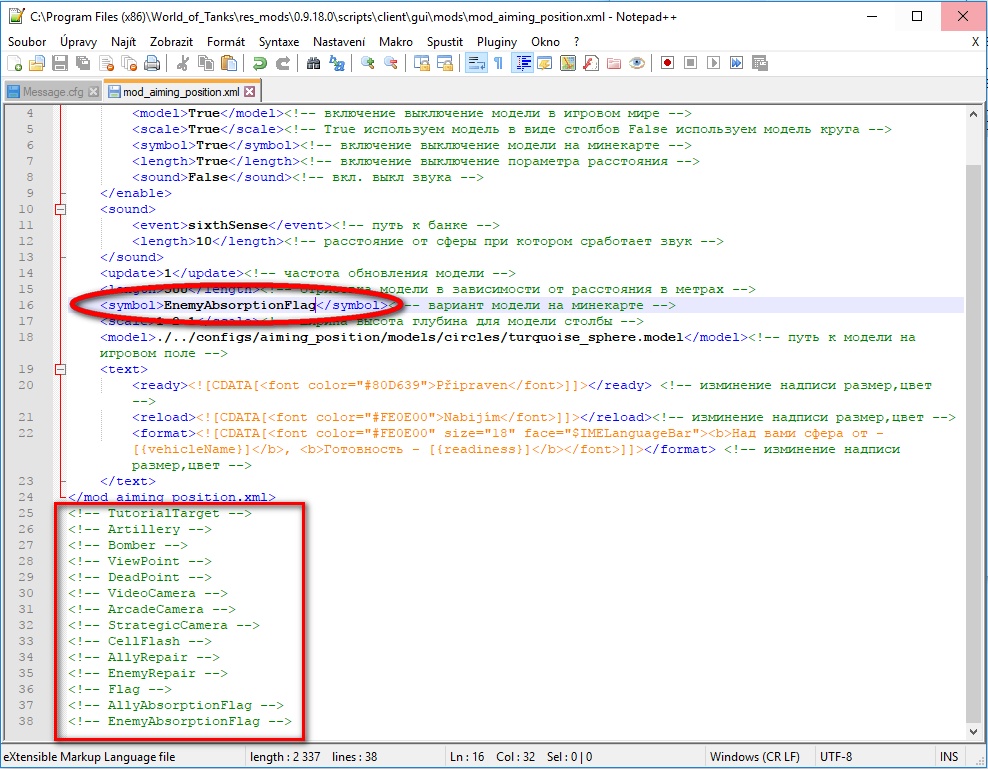The height and width of the screenshot is (769, 988).
Task: Open Find with the binoculars icon
Action: point(314,63)
